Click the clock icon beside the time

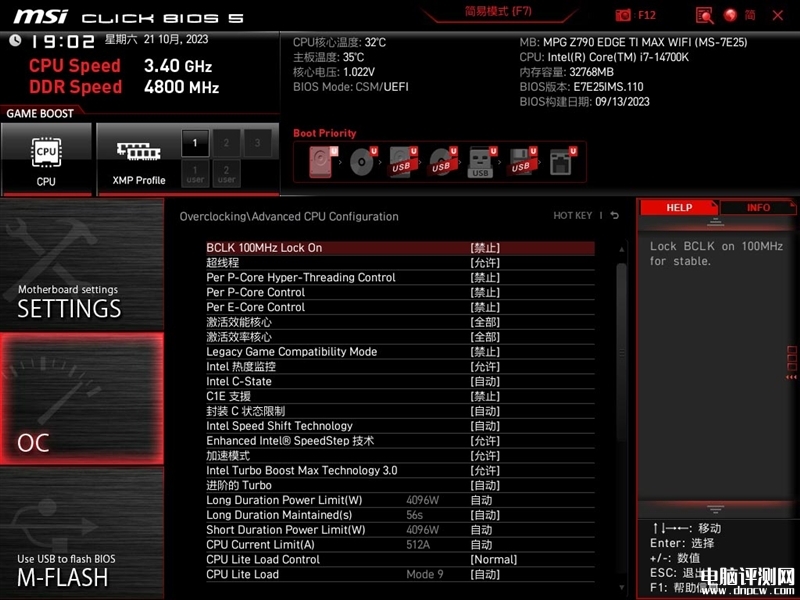pyautogui.click(x=15, y=40)
